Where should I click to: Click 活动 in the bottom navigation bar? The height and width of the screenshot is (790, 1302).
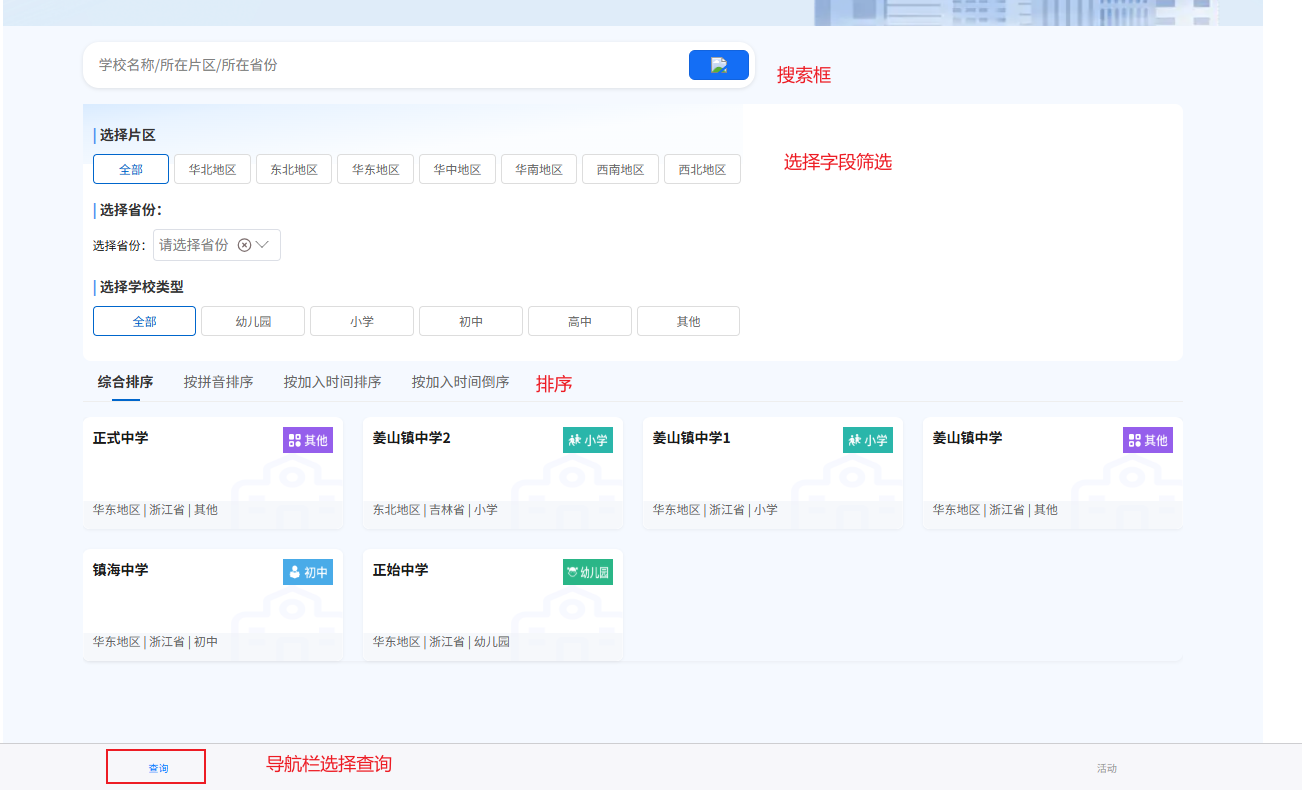click(x=1106, y=768)
